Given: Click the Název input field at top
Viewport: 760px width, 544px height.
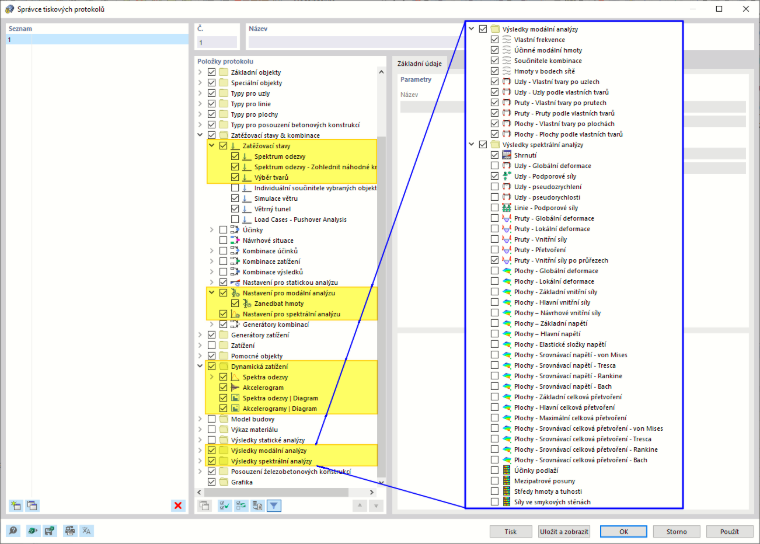Looking at the screenshot, I should point(357,43).
